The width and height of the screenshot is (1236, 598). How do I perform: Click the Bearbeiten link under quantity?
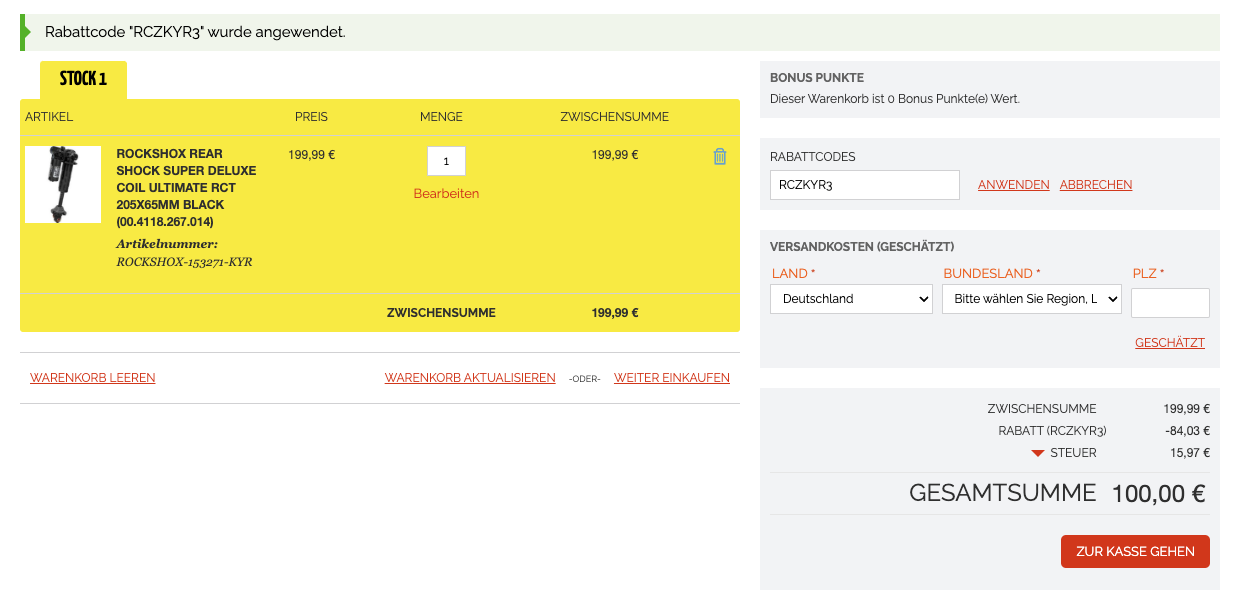point(446,194)
